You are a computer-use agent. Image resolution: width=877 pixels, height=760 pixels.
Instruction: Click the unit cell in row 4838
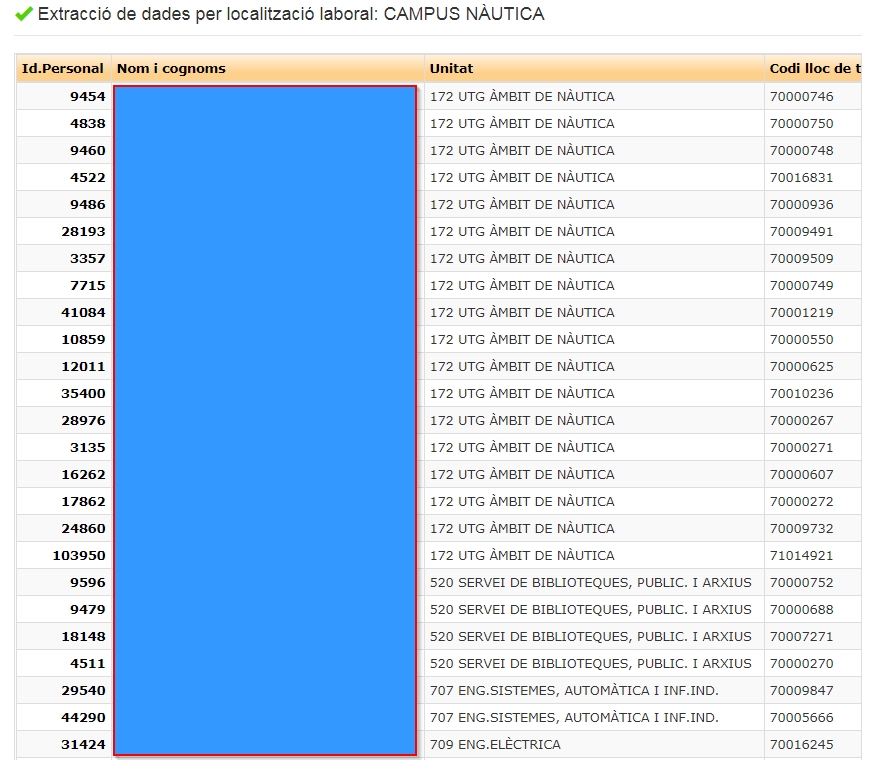tap(522, 124)
